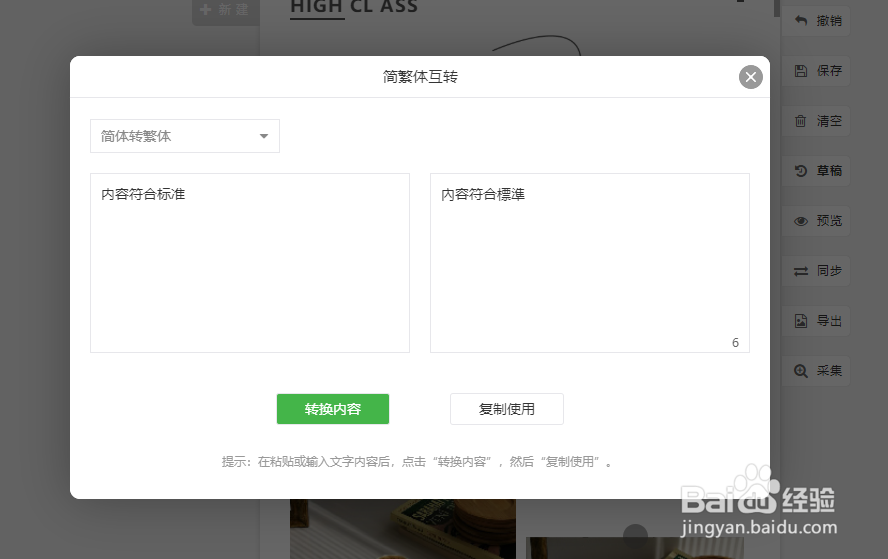Click the 简繁体互转 dialog title

tap(420, 76)
